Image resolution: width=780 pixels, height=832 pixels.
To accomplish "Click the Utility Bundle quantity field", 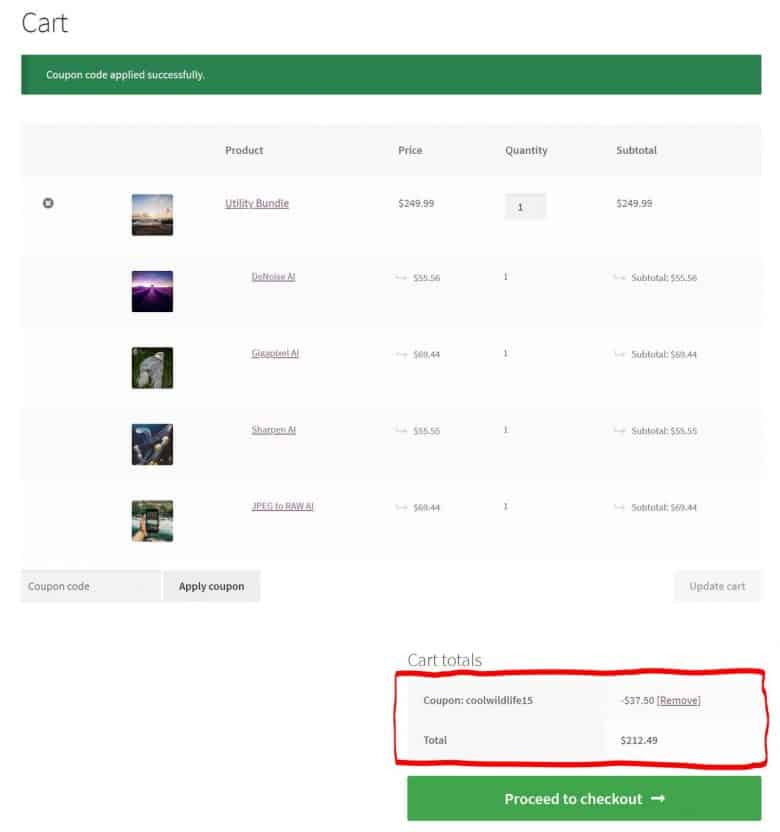I will tap(525, 207).
